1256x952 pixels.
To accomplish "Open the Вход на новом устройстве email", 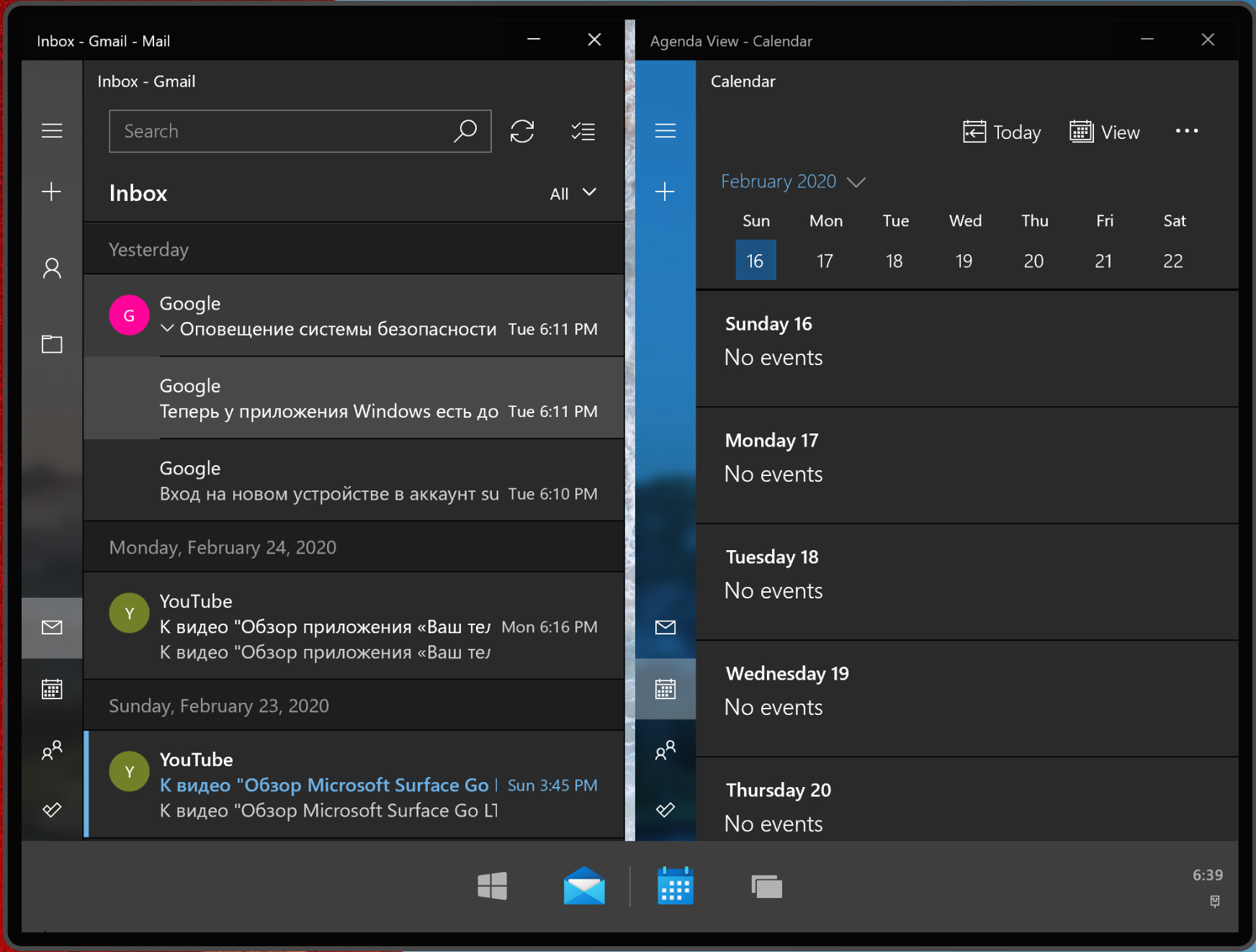I will coord(354,480).
